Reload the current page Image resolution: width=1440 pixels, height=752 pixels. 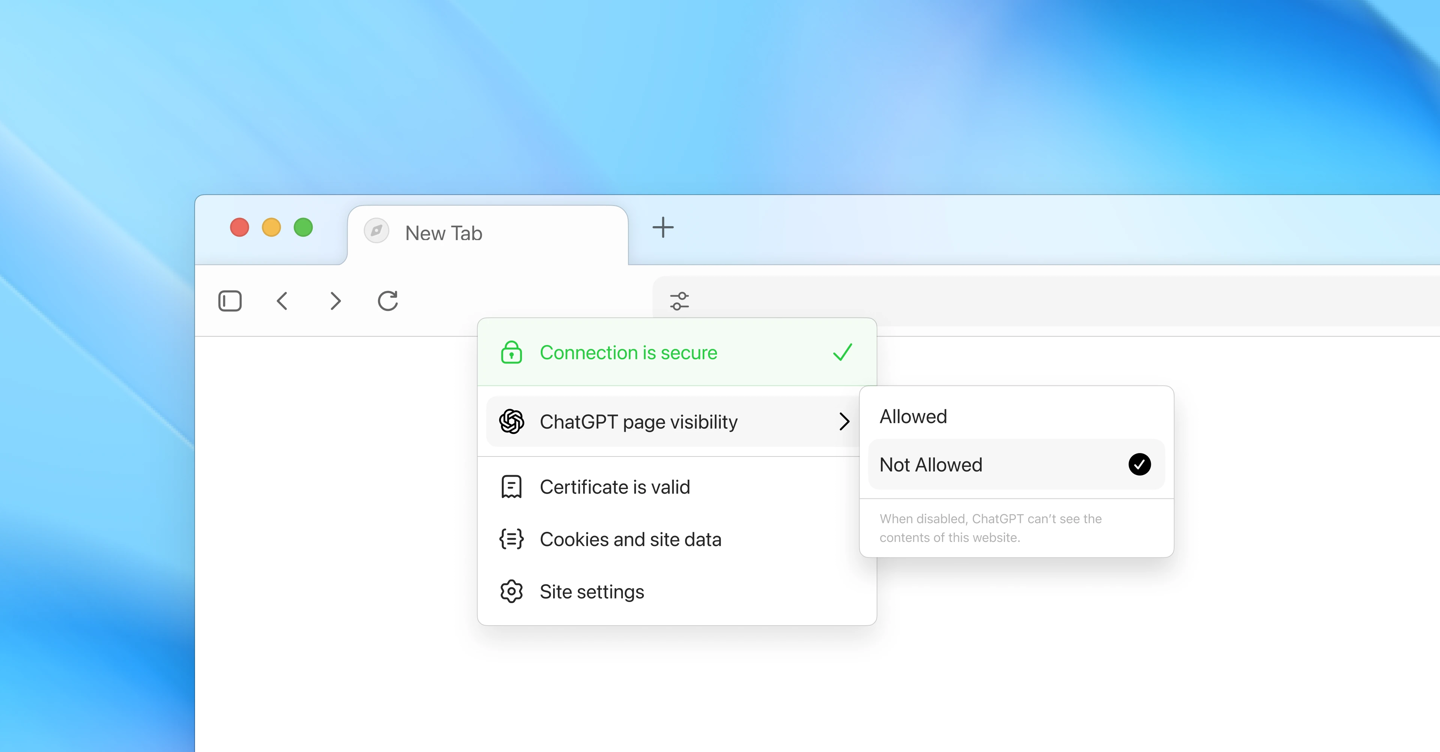click(x=387, y=300)
